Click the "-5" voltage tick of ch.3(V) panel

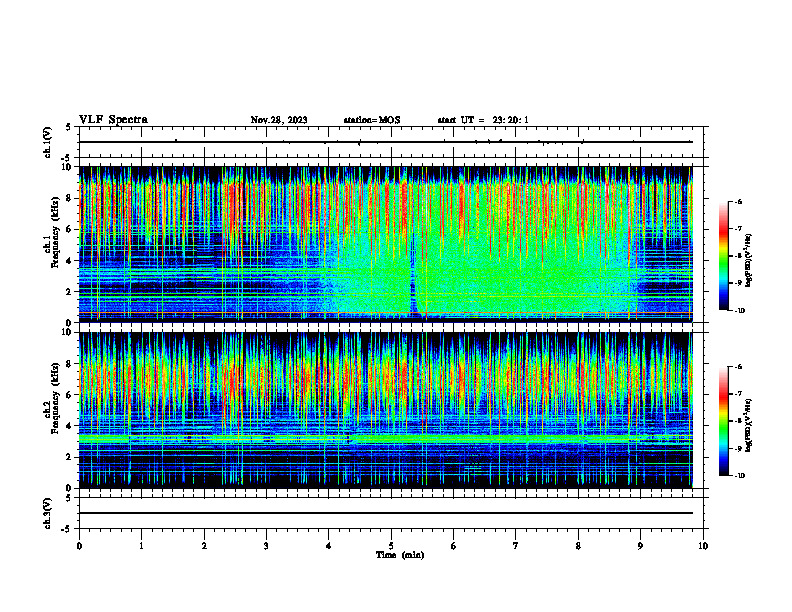point(67,529)
